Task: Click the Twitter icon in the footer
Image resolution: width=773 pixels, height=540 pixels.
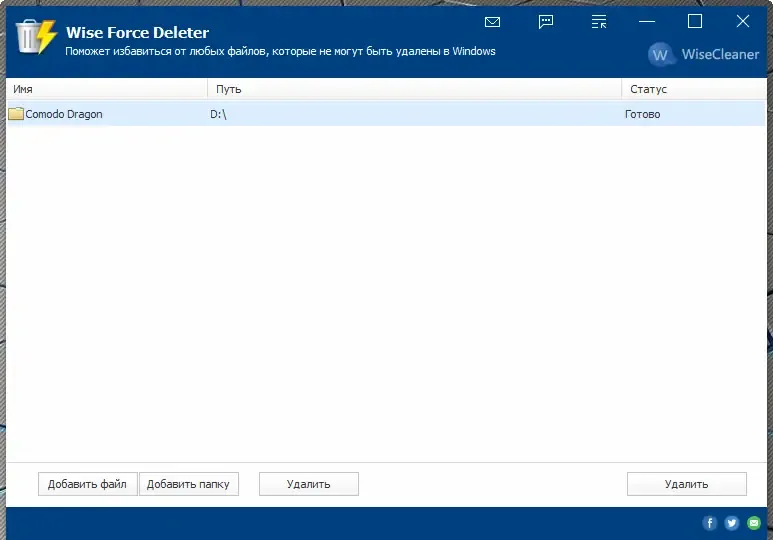Action: [x=732, y=523]
